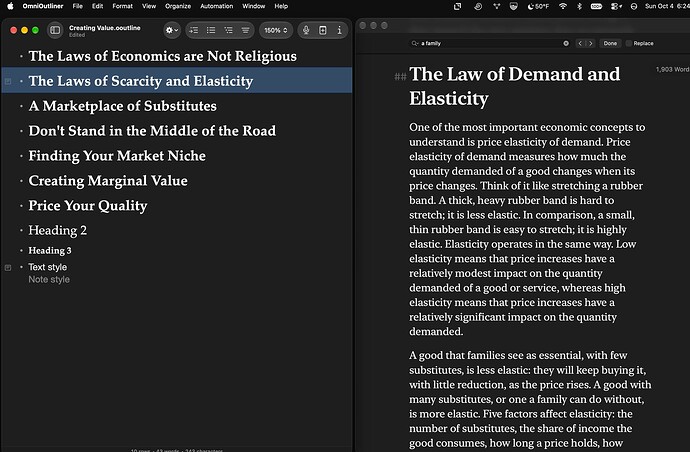Click the '##' heading marker
Screen dimensions: 690x452
(400, 77)
